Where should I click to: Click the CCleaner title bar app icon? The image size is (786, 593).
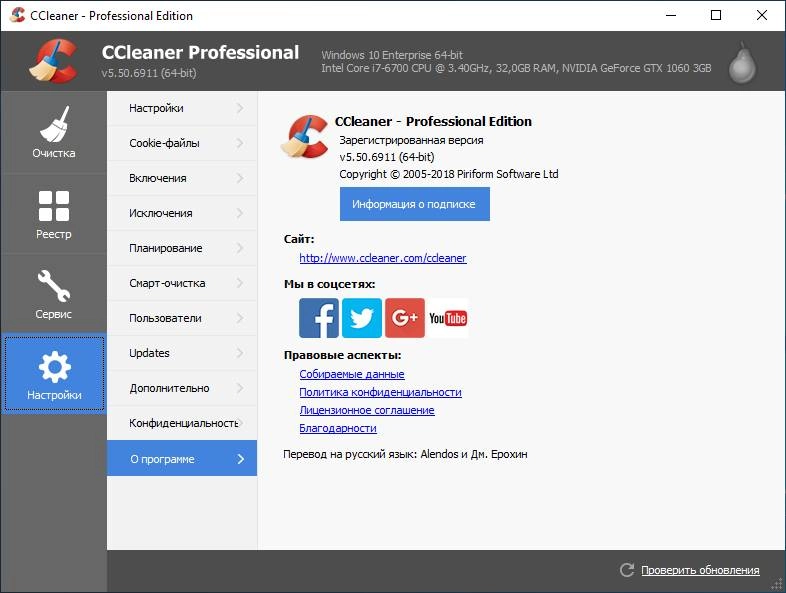coord(17,15)
